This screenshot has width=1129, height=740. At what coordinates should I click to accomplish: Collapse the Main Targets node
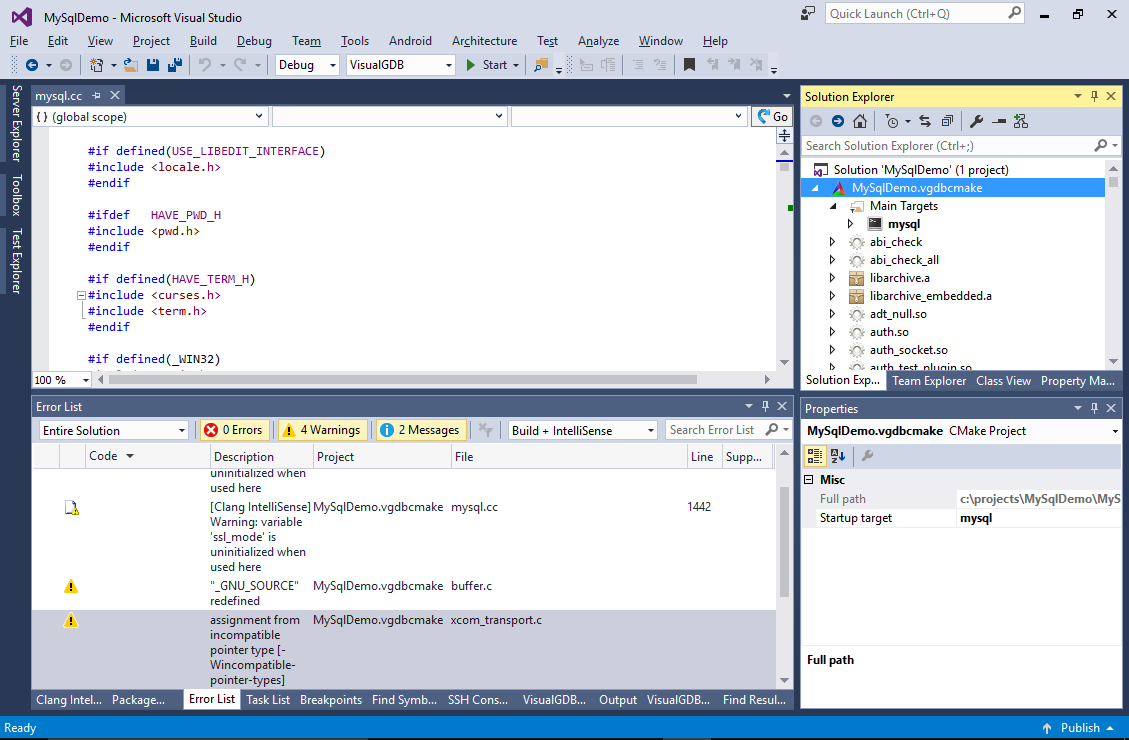[x=833, y=206]
